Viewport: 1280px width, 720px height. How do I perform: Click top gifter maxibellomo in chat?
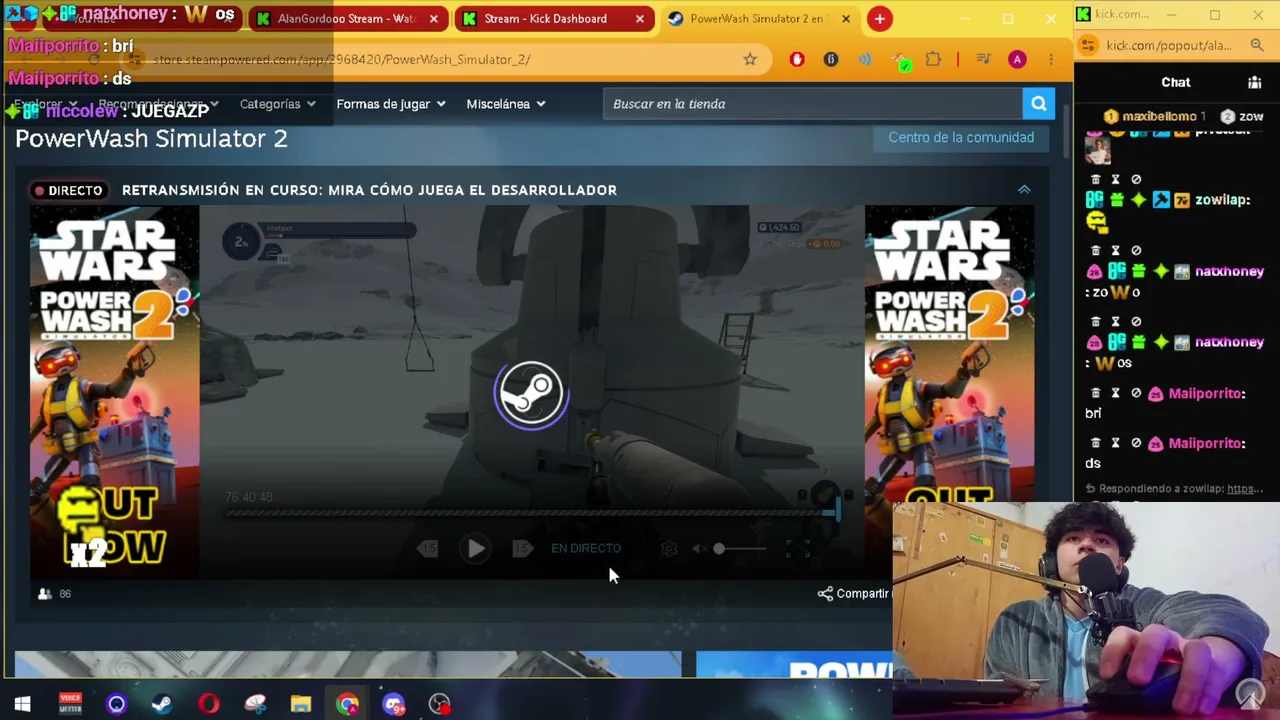pyautogui.click(x=1153, y=117)
